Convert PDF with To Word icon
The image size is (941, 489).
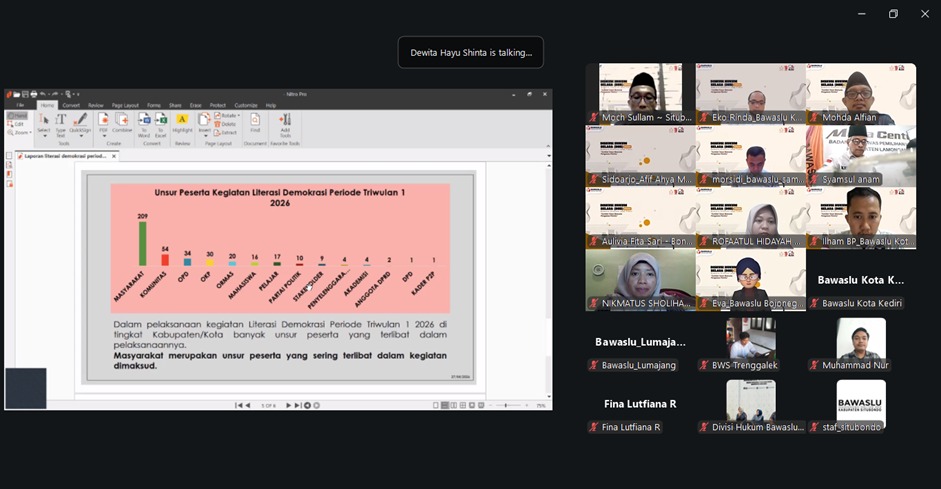(x=145, y=120)
